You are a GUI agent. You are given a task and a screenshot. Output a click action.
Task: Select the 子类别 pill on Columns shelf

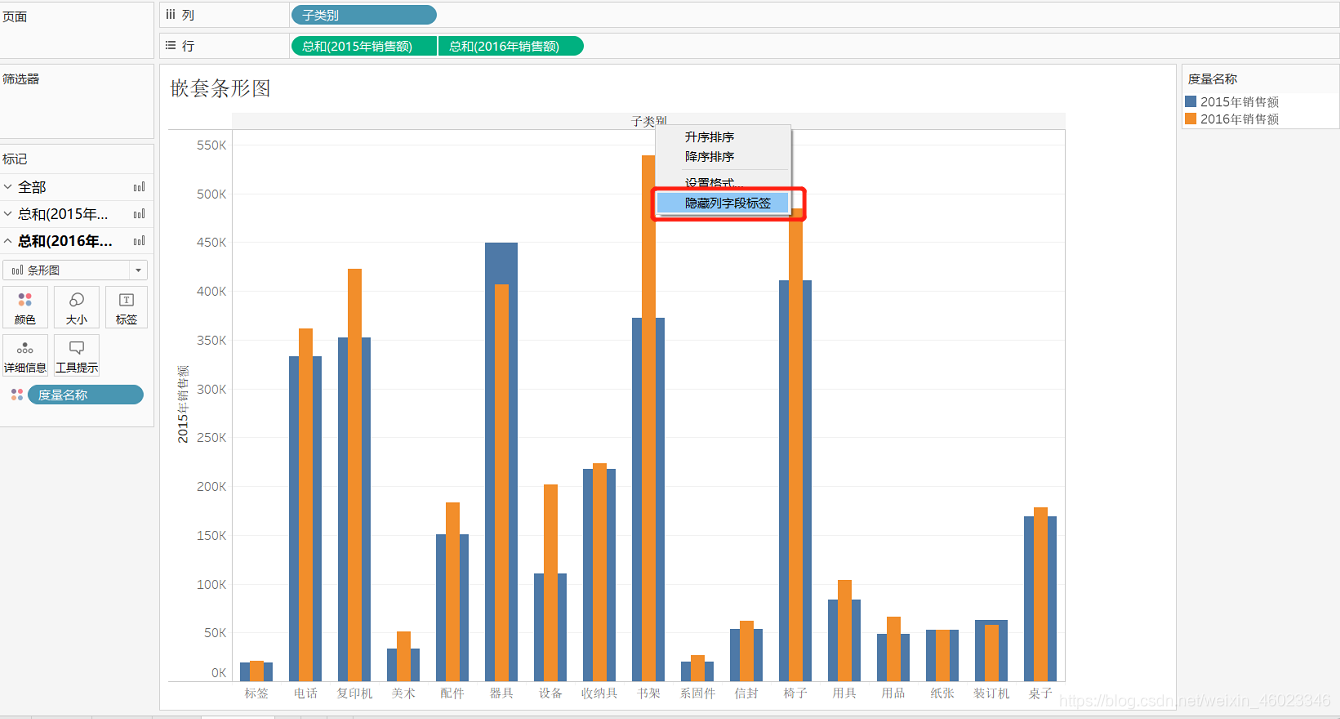tap(363, 15)
